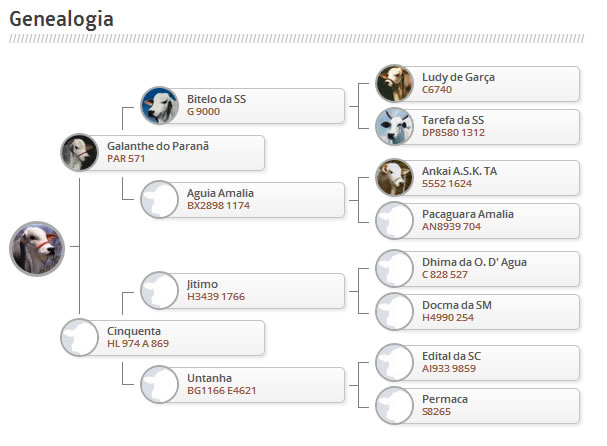The width and height of the screenshot is (607, 446).
Task: Click the Genealogia section heading
Action: coord(61,18)
